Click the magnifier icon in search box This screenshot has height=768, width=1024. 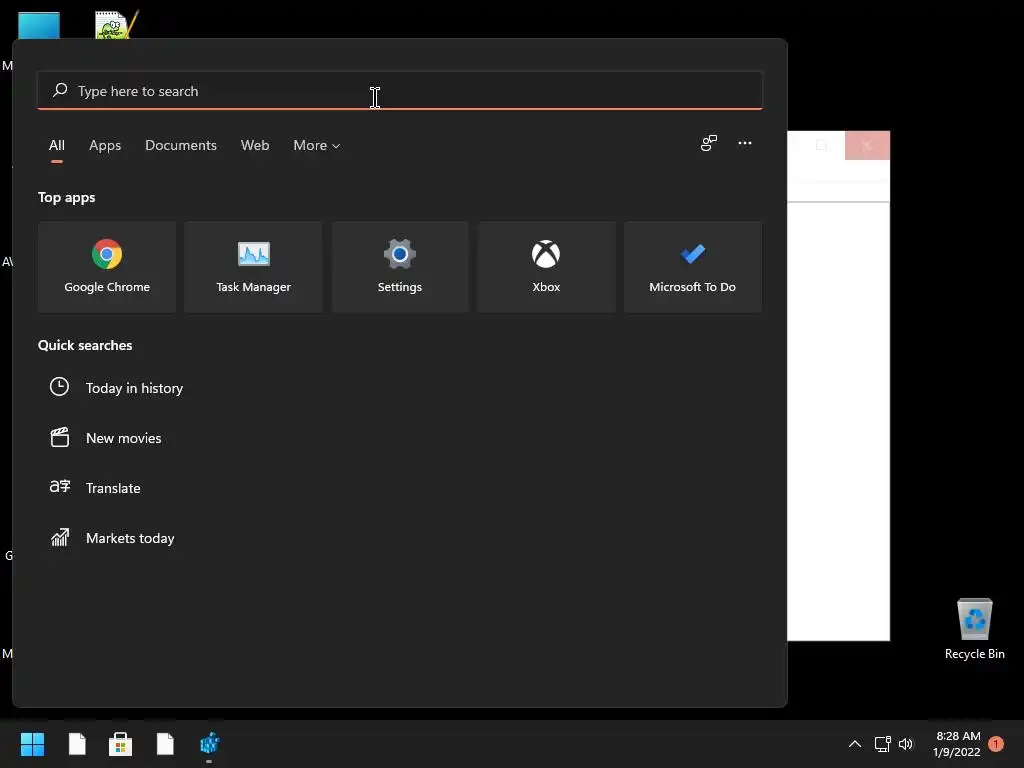pos(60,90)
